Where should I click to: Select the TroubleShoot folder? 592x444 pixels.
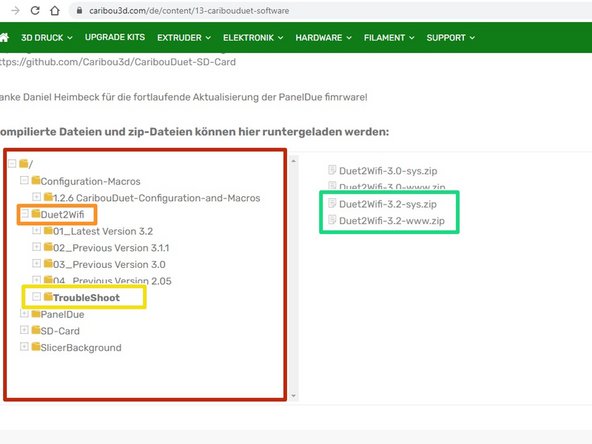(x=86, y=298)
